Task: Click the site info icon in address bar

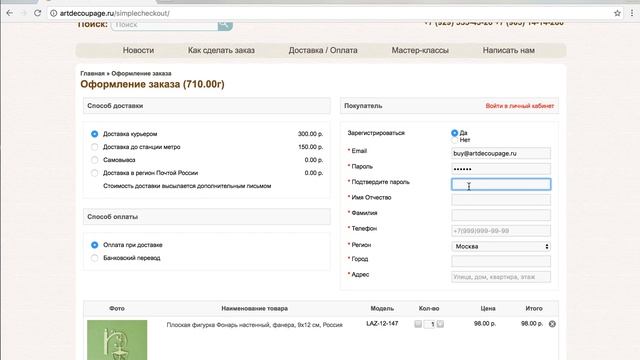Action: 53,13
